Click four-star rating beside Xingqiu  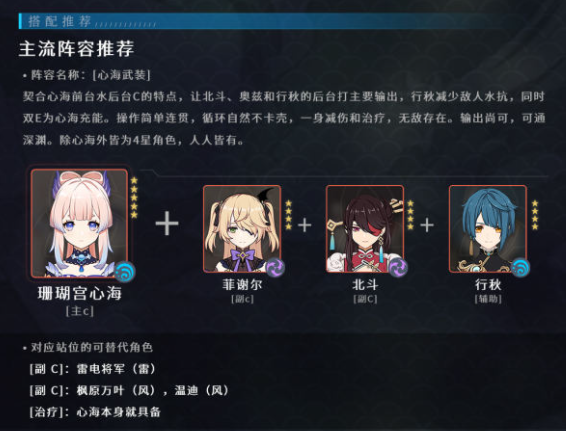click(535, 215)
